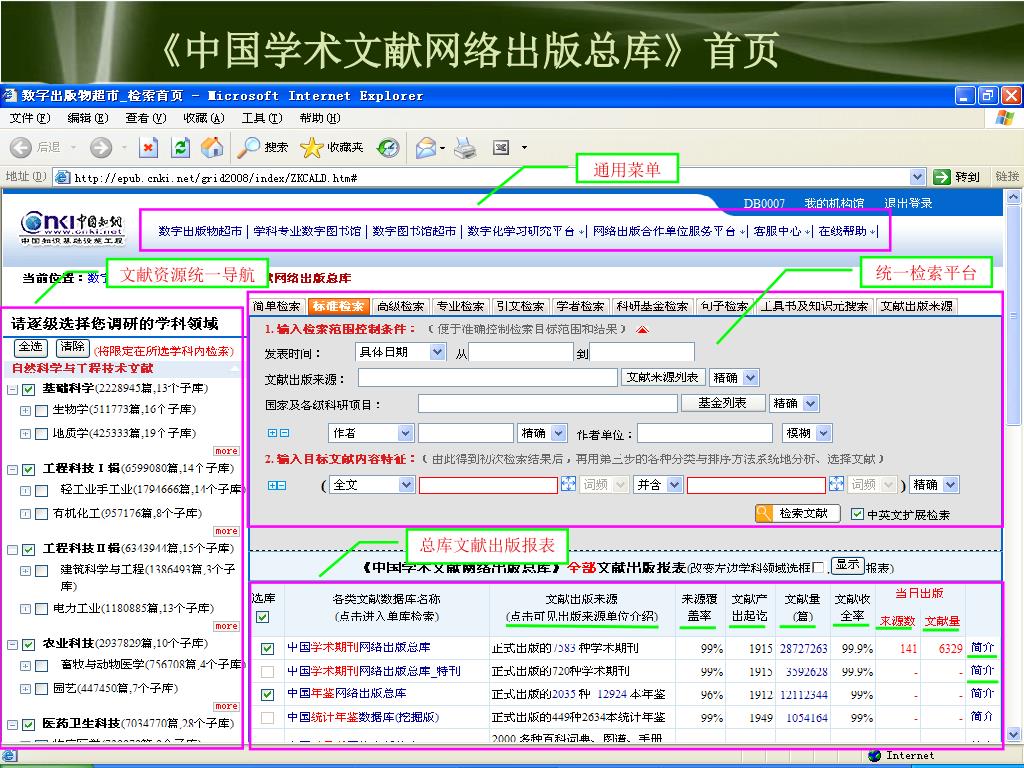1024x768 pixels.
Task: Click the expand icon after second red input
Action: coord(836,484)
